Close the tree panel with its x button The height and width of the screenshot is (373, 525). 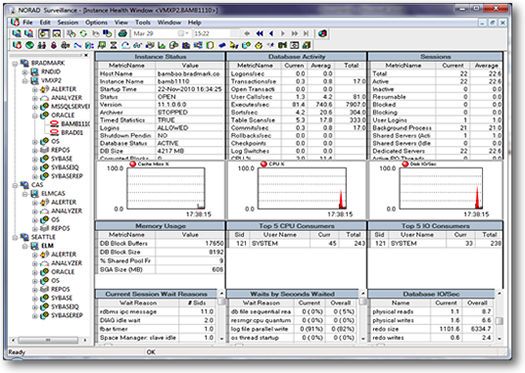click(86, 55)
